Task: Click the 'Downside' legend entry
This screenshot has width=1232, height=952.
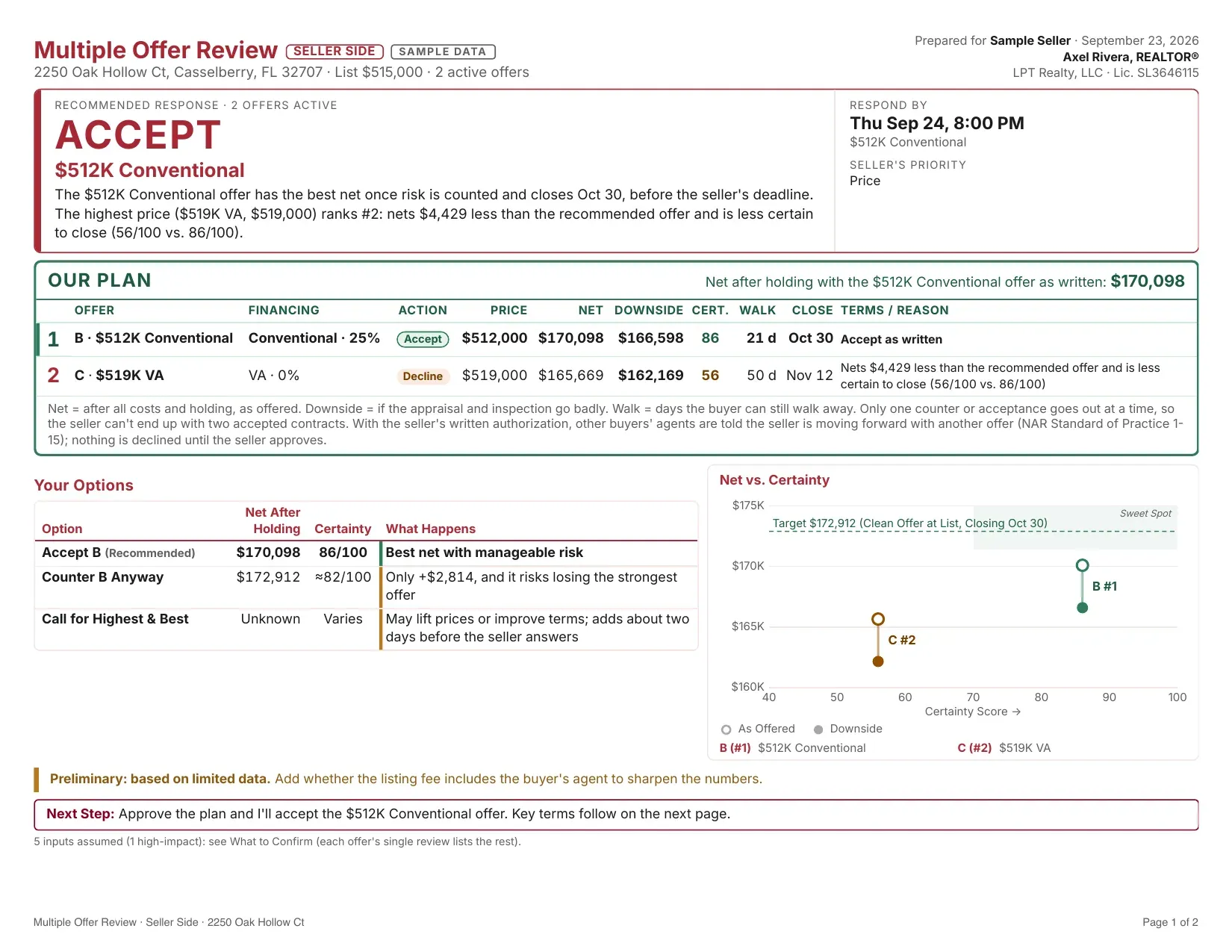Action: tap(848, 729)
